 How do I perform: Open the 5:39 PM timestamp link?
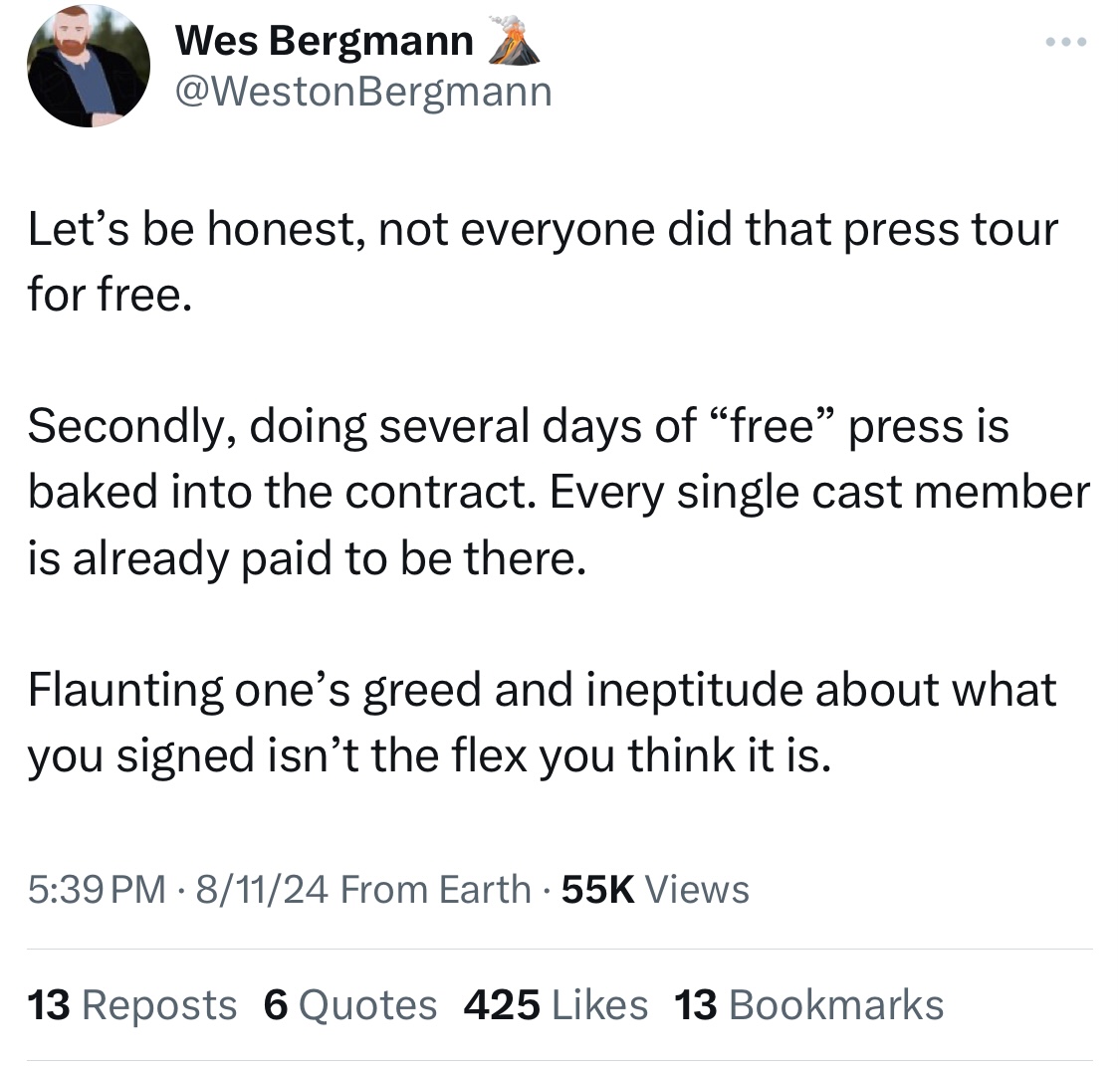tap(97, 890)
